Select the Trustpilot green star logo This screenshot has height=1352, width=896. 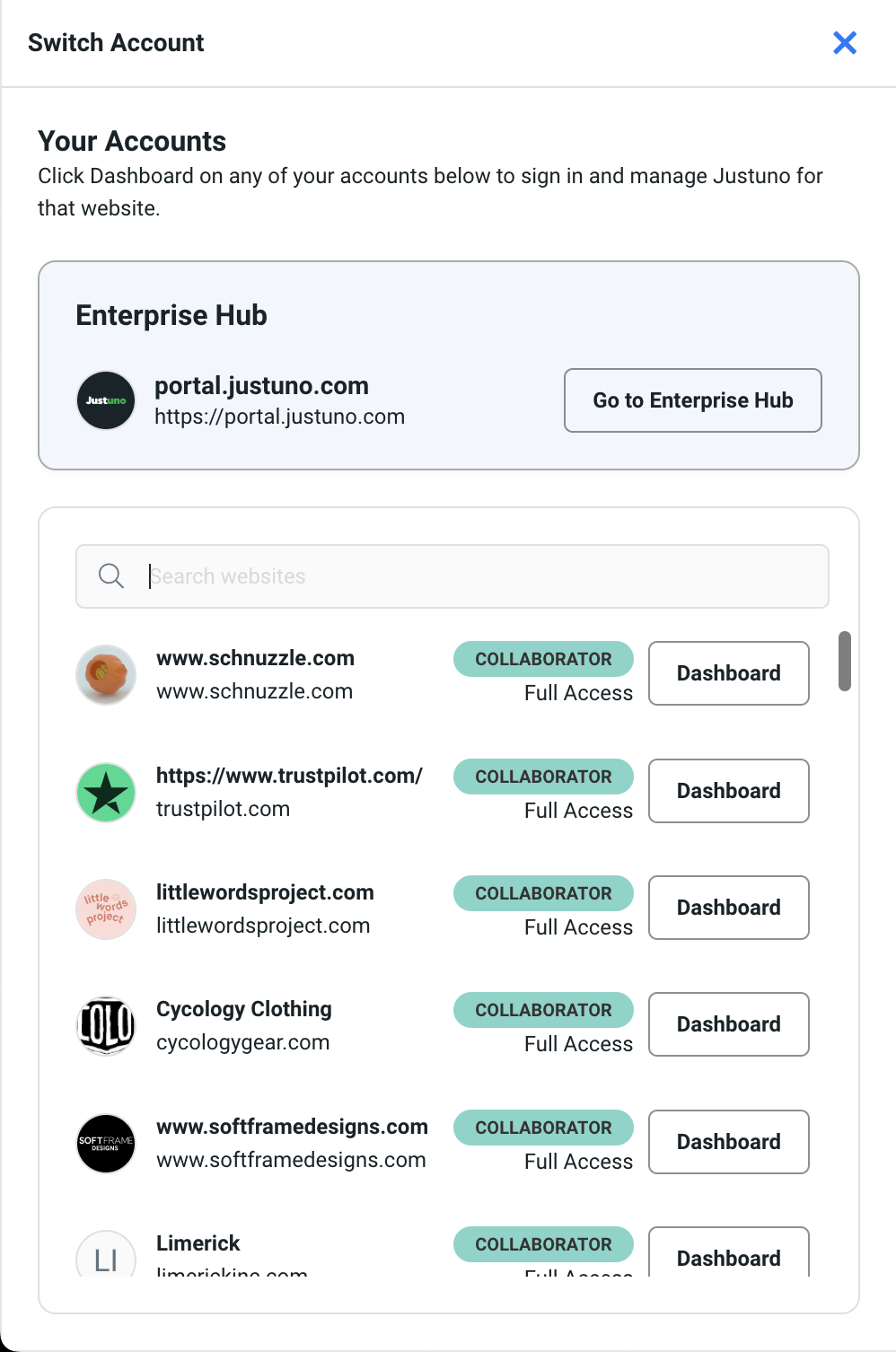(106, 793)
